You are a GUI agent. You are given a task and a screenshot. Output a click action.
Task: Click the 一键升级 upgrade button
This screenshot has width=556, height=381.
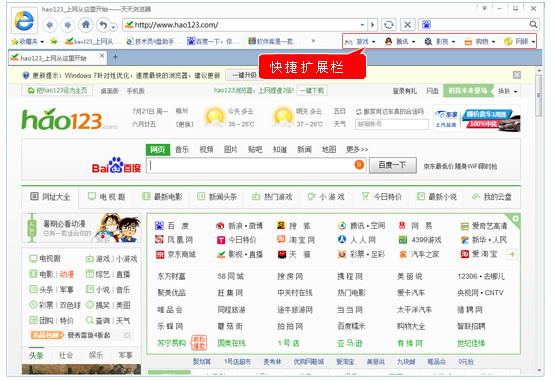(x=245, y=75)
